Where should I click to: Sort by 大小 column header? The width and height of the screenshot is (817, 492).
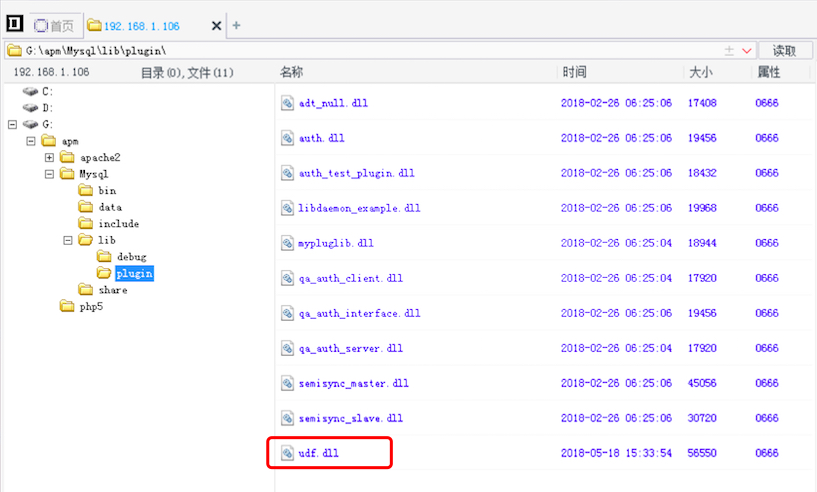(701, 72)
